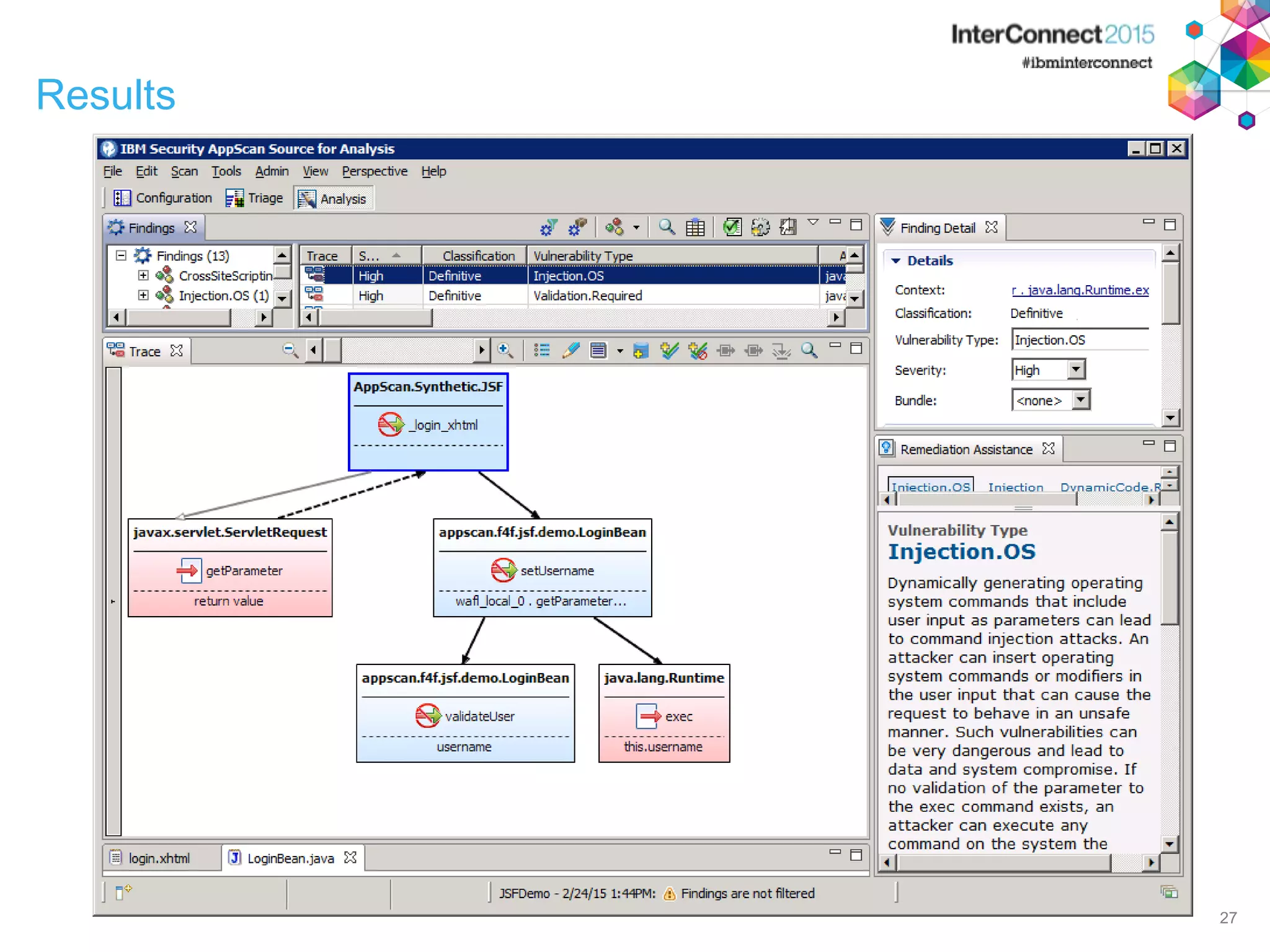This screenshot has width=1270, height=952.
Task: Open the Bundle dropdown showing none
Action: point(1080,400)
